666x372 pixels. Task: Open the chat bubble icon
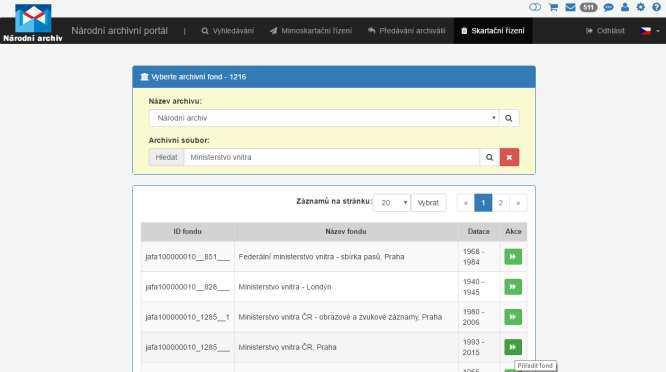(608, 7)
